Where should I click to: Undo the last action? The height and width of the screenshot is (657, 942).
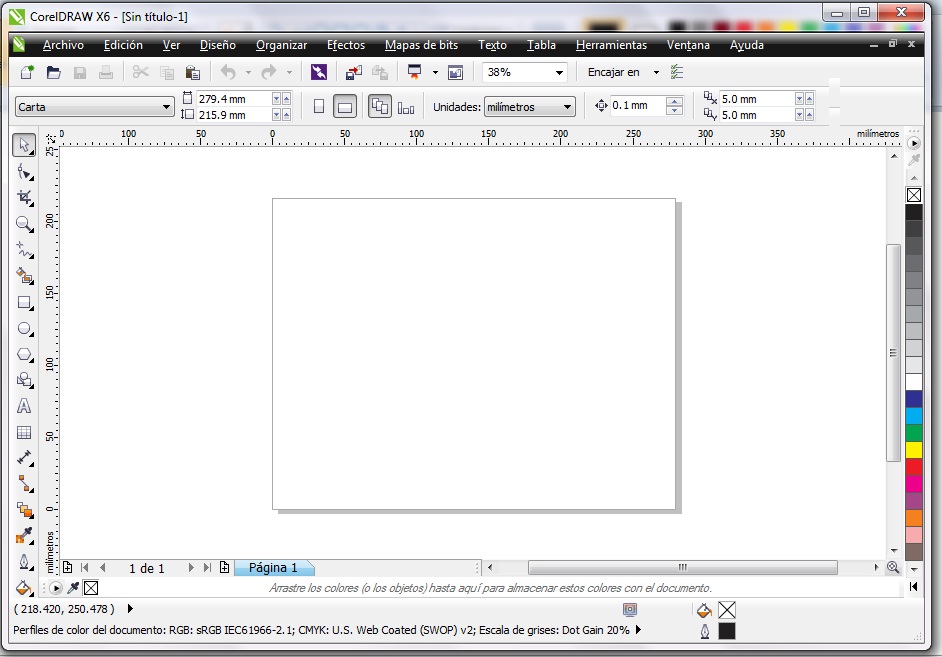[228, 71]
